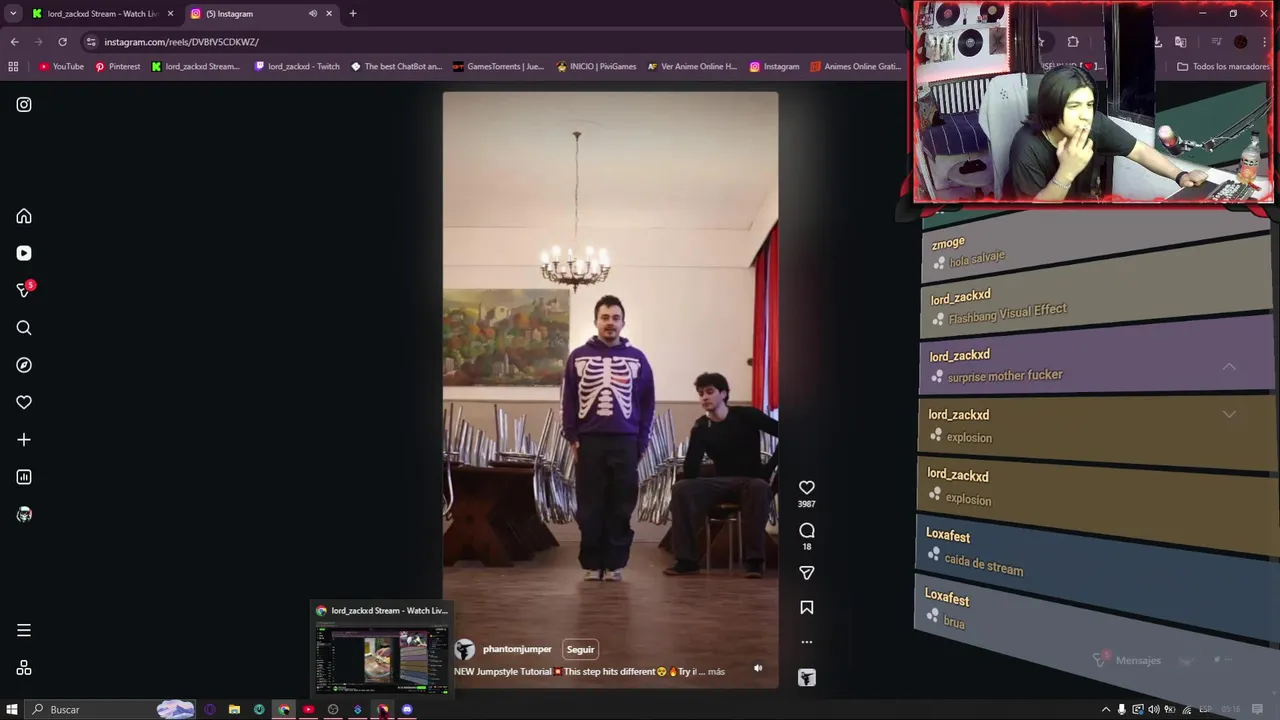Open lord_zackxd - Twitch bookmark

click(297, 66)
